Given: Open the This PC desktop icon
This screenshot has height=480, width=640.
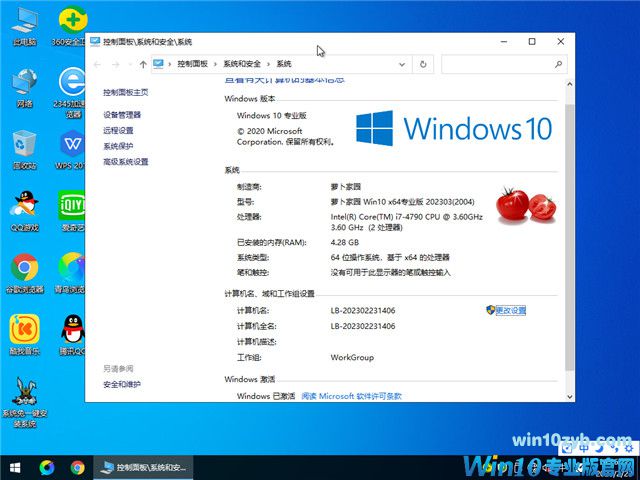Looking at the screenshot, I should [x=25, y=26].
